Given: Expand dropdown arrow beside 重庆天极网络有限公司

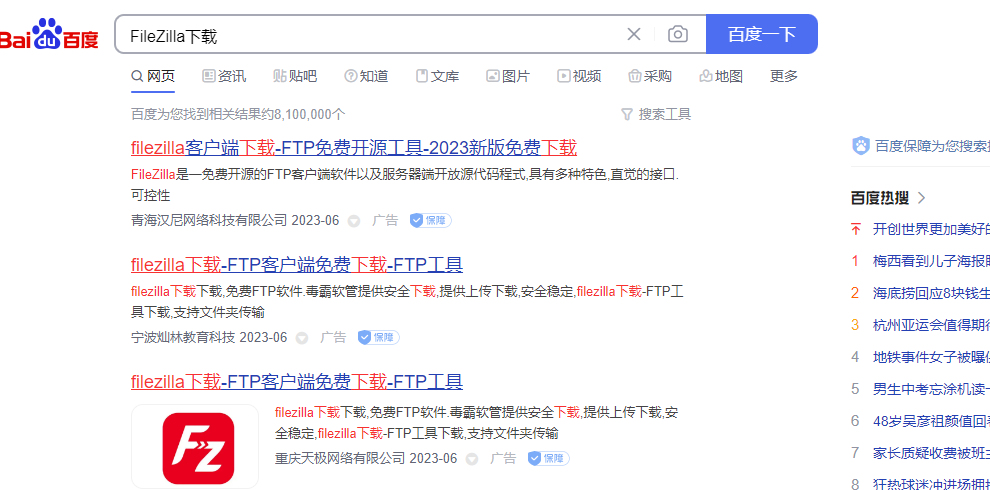Looking at the screenshot, I should coord(472,459).
